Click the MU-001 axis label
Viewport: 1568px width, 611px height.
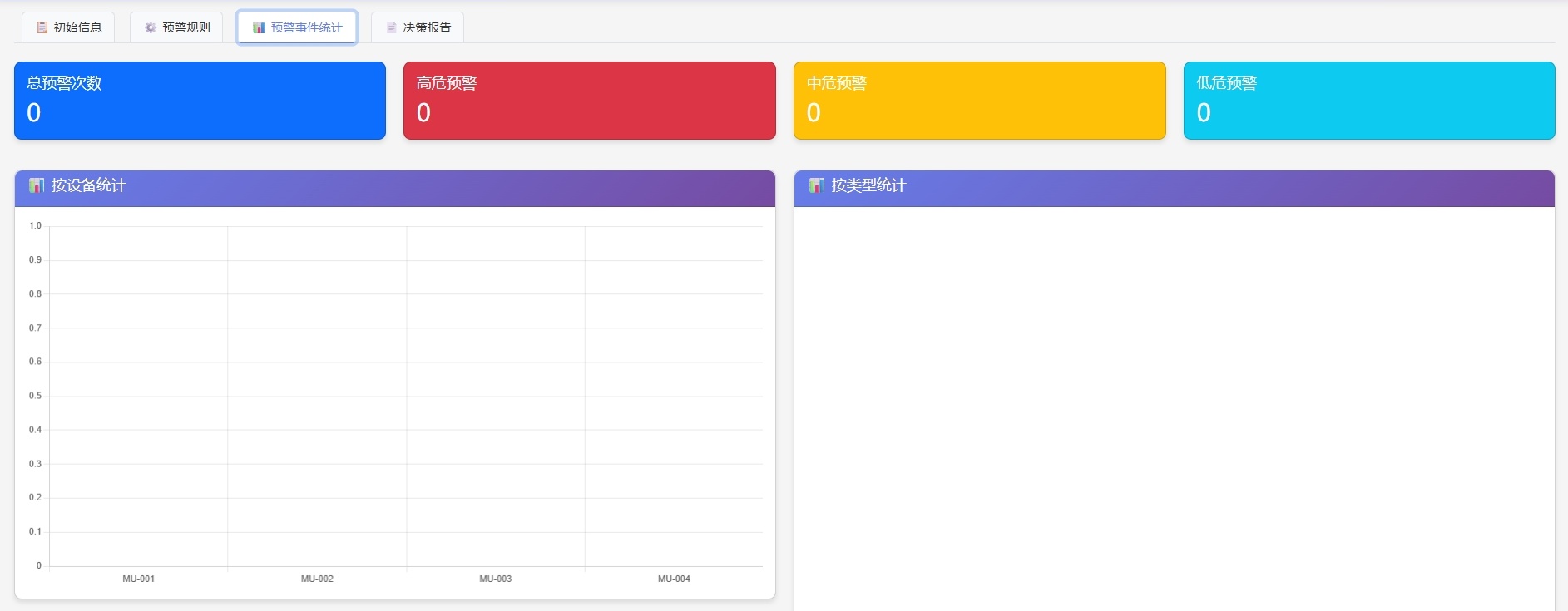point(139,579)
